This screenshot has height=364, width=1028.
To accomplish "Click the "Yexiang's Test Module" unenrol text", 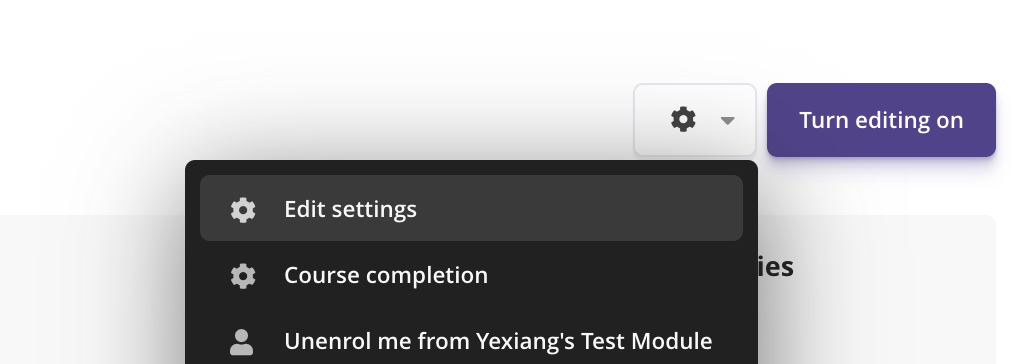I will pyautogui.click(x=594, y=341).
